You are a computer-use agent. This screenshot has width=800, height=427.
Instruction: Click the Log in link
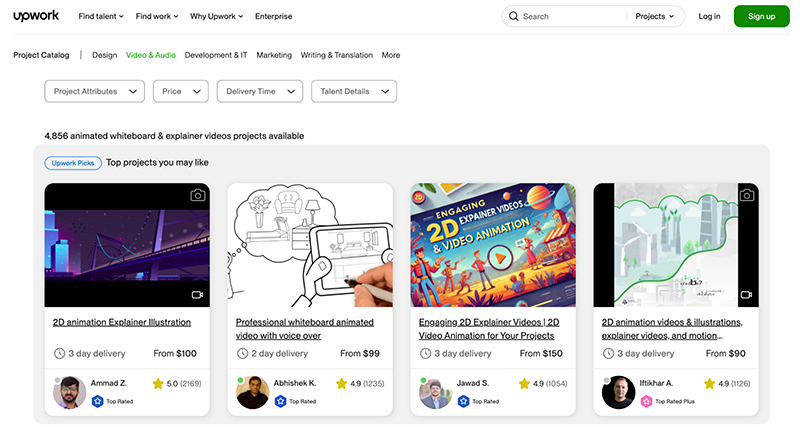pos(709,16)
